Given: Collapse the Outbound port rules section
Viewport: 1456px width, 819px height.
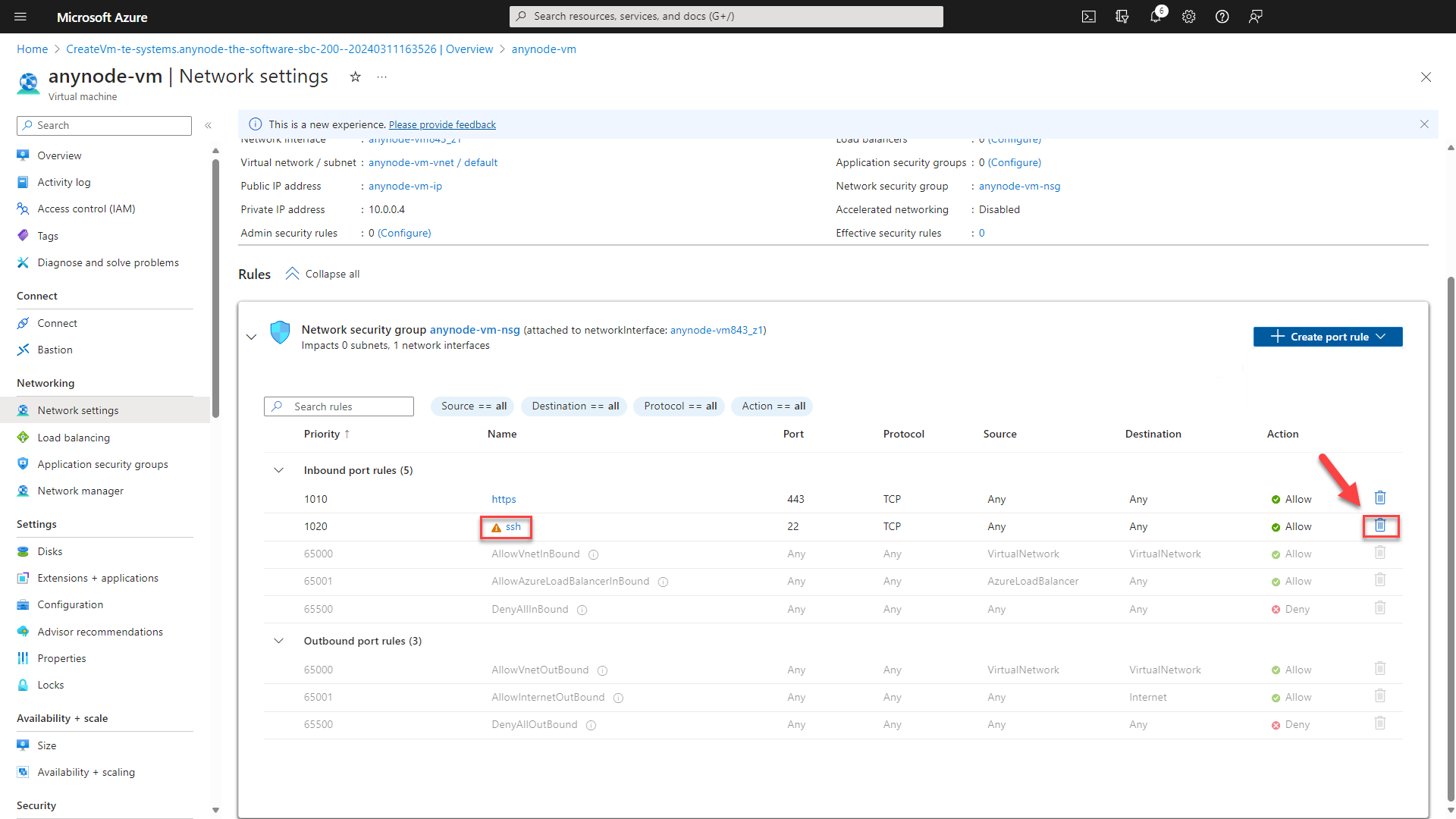Looking at the screenshot, I should point(279,640).
